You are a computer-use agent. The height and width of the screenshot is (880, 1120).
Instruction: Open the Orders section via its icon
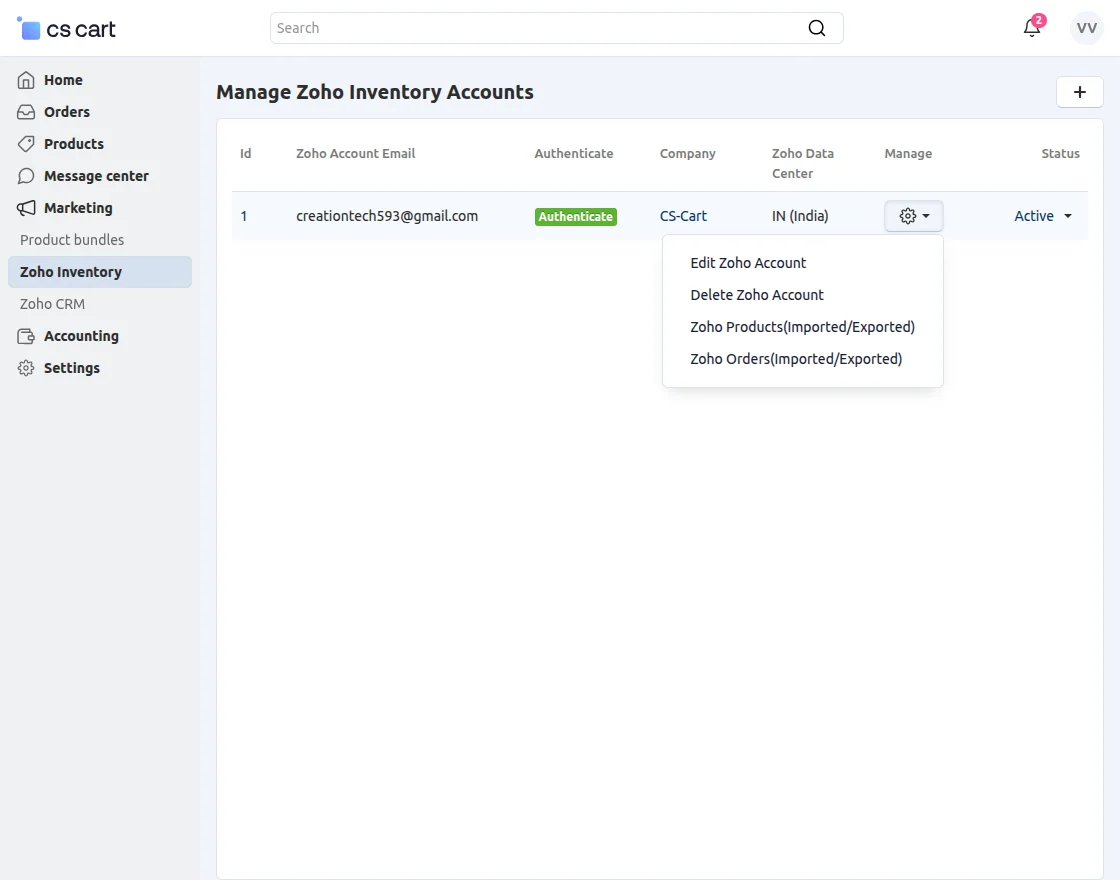click(25, 112)
